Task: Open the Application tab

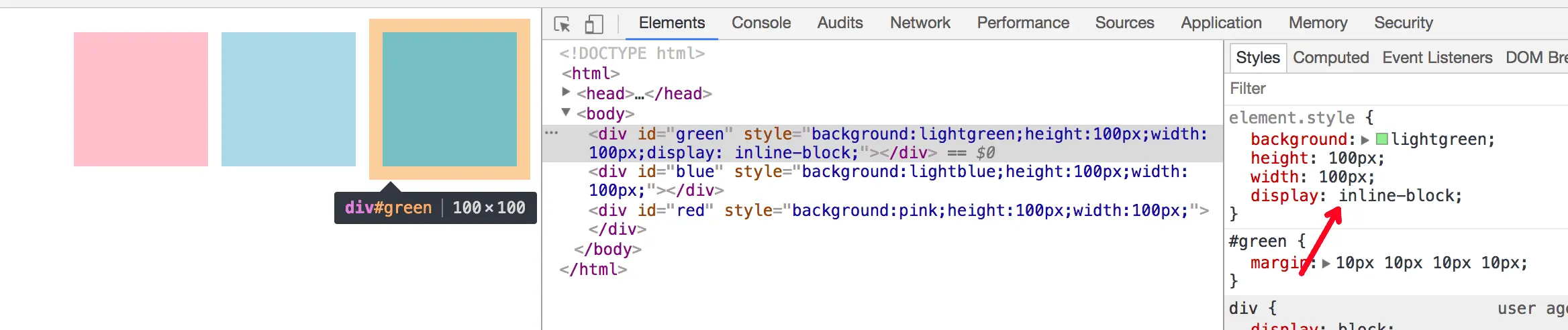Action: [x=1222, y=23]
